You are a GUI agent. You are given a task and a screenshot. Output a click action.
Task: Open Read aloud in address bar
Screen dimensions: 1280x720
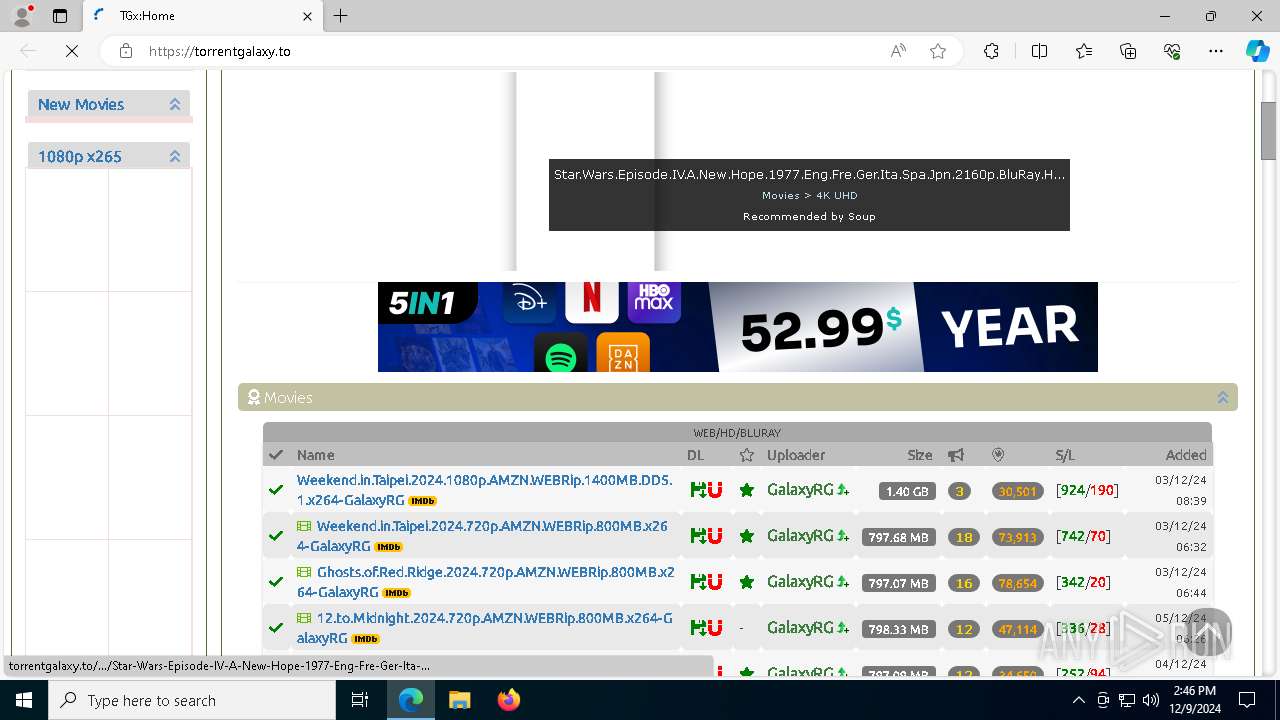(x=898, y=51)
